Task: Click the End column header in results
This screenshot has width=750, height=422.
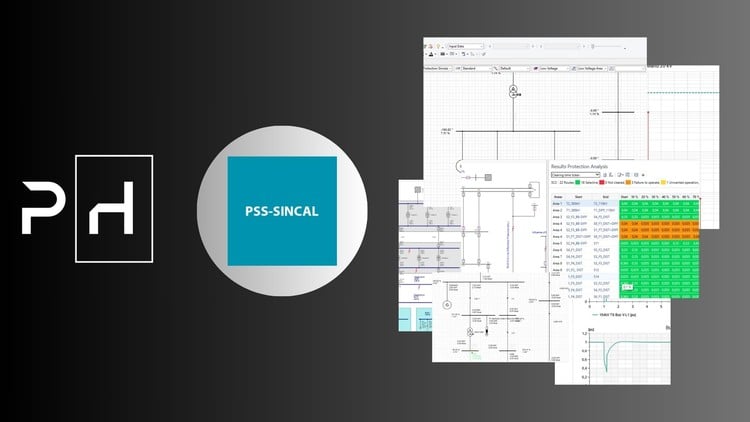Action: coord(605,197)
